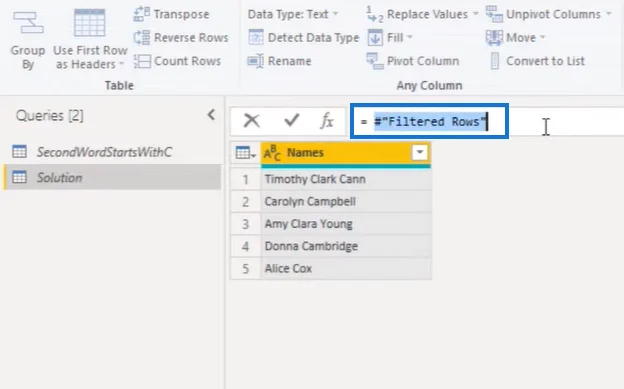The height and width of the screenshot is (389, 624).
Task: Open the Data Type: Text dropdown
Action: pyautogui.click(x=293, y=14)
